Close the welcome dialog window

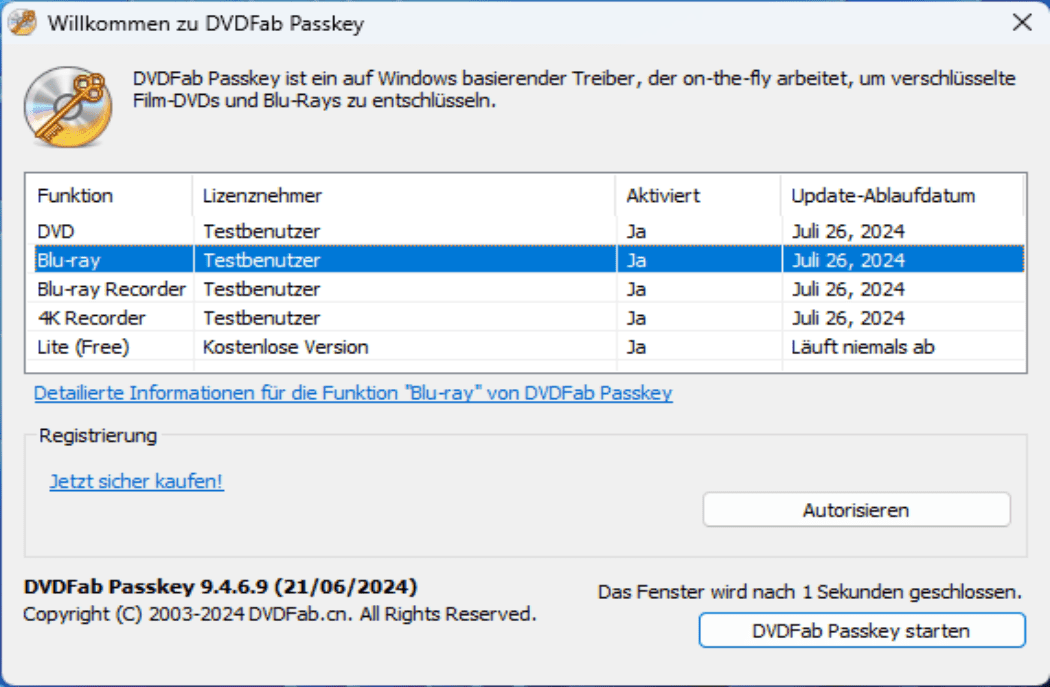tap(1022, 22)
